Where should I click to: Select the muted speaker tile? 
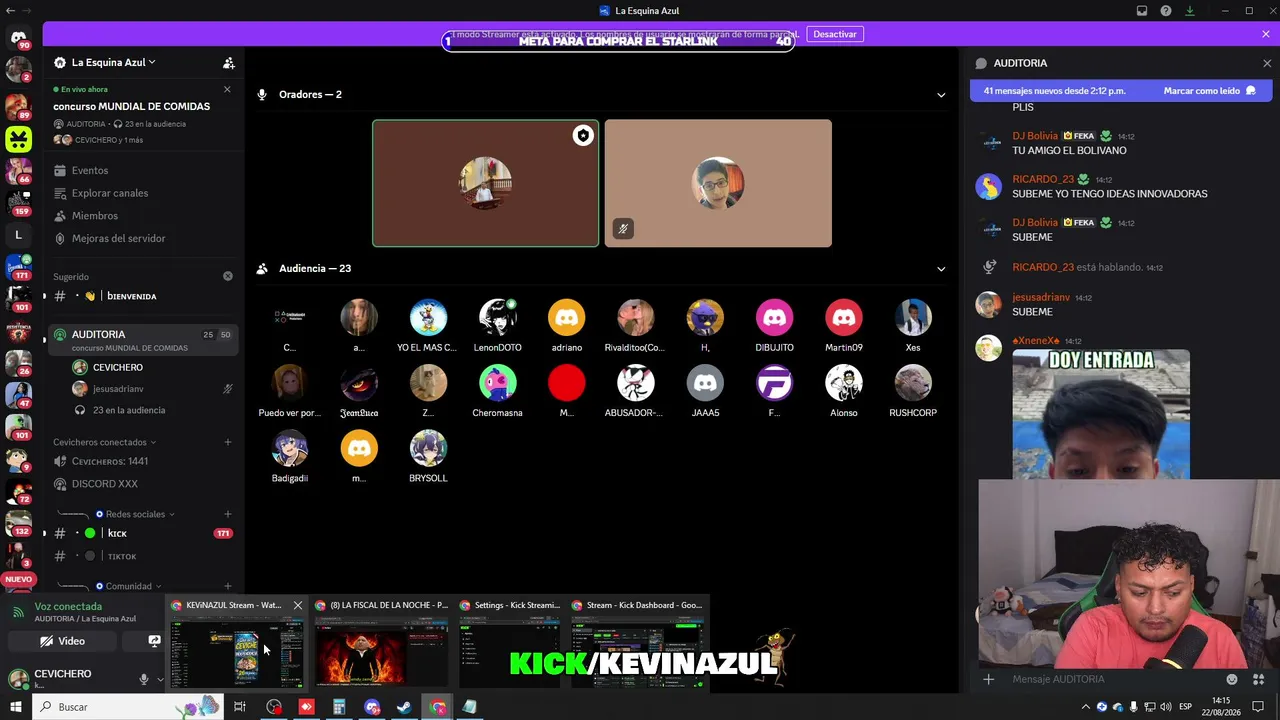(x=718, y=183)
